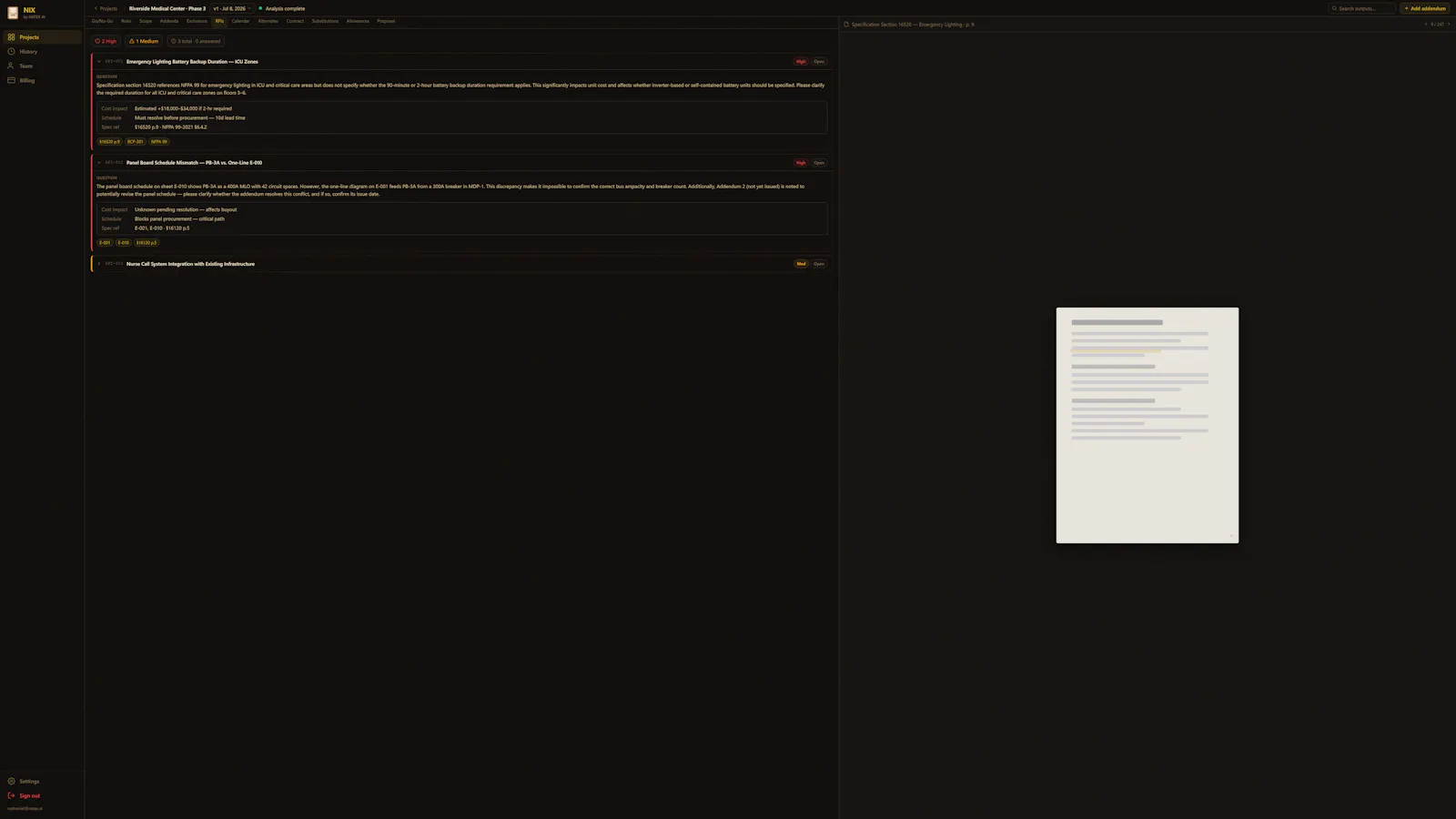The image size is (1456, 819).
Task: Click the 9 / 247 page counter
Action: point(1437,25)
